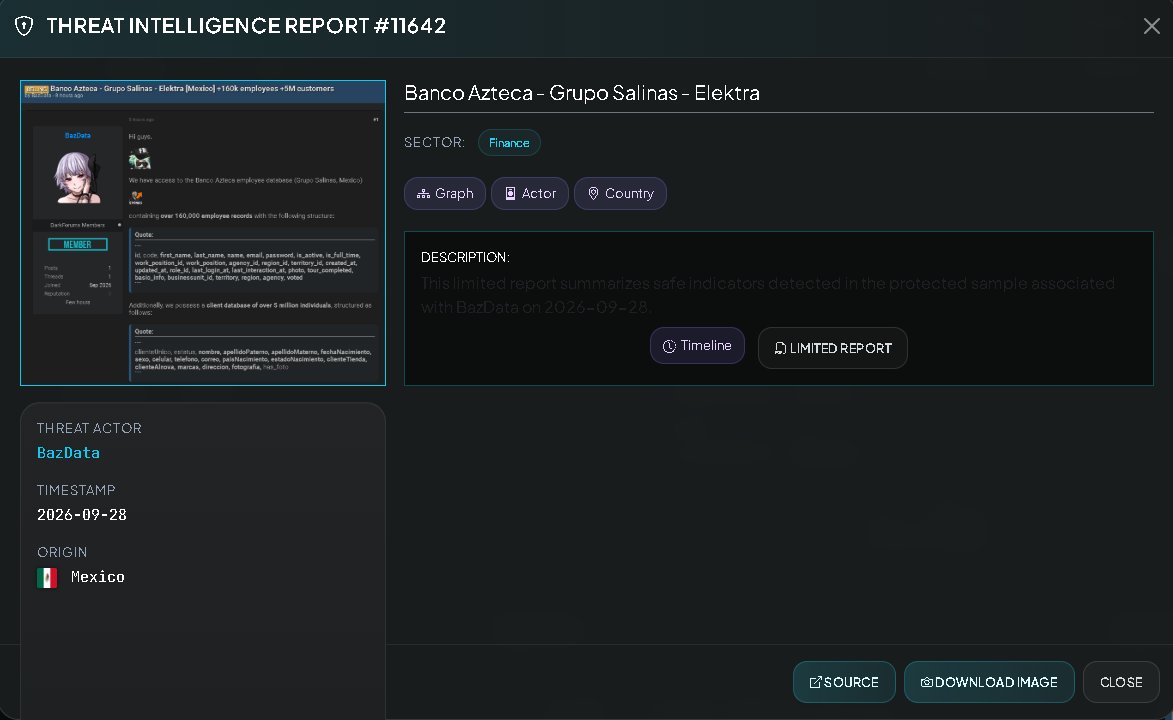Image resolution: width=1173 pixels, height=720 pixels.
Task: Click the blurred description summary text
Action: (768, 295)
